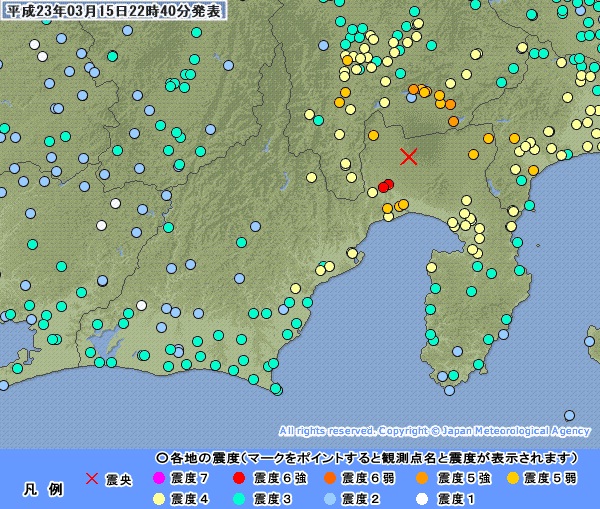Click the 震度6強 legend label text

click(280, 478)
